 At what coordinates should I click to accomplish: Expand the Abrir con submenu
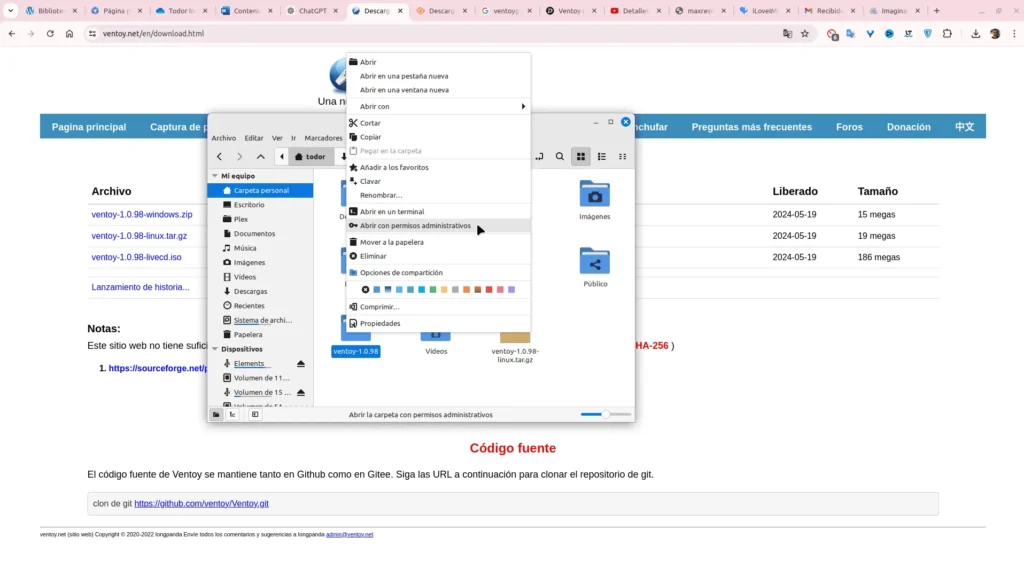438,106
